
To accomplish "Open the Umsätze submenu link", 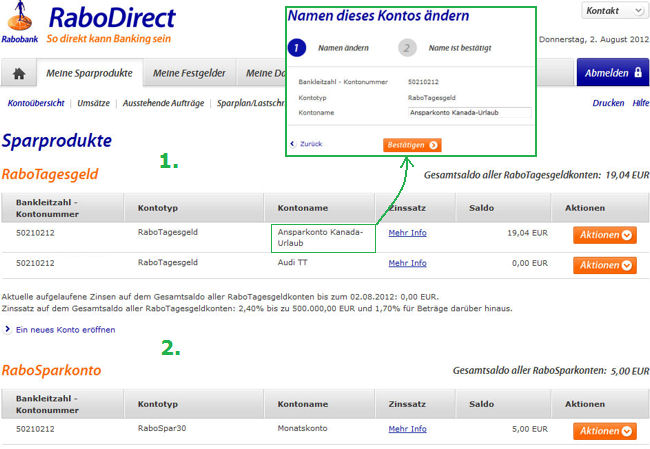I will coord(94,103).
